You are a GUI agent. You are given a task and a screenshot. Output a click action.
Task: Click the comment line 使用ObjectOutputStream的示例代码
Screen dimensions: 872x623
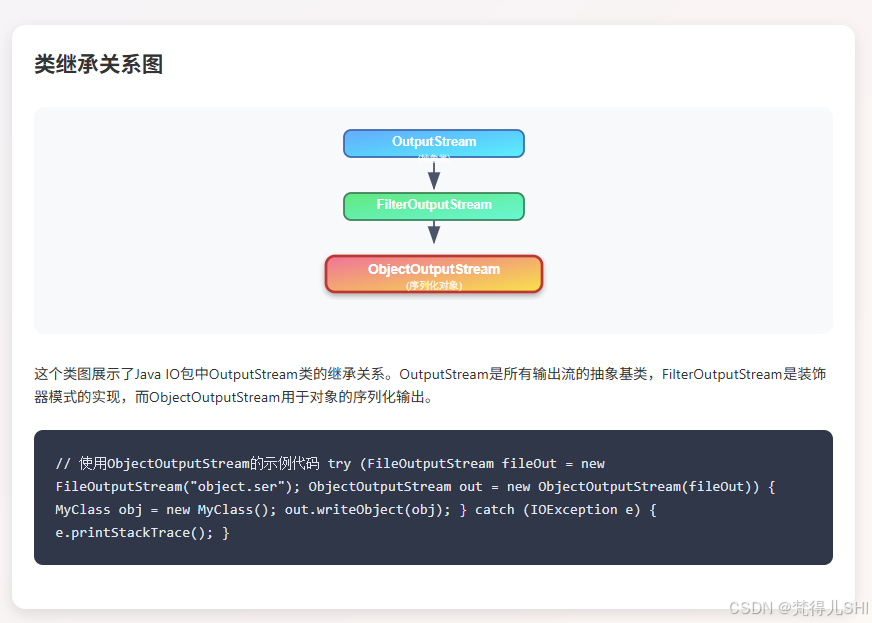(x=187, y=463)
